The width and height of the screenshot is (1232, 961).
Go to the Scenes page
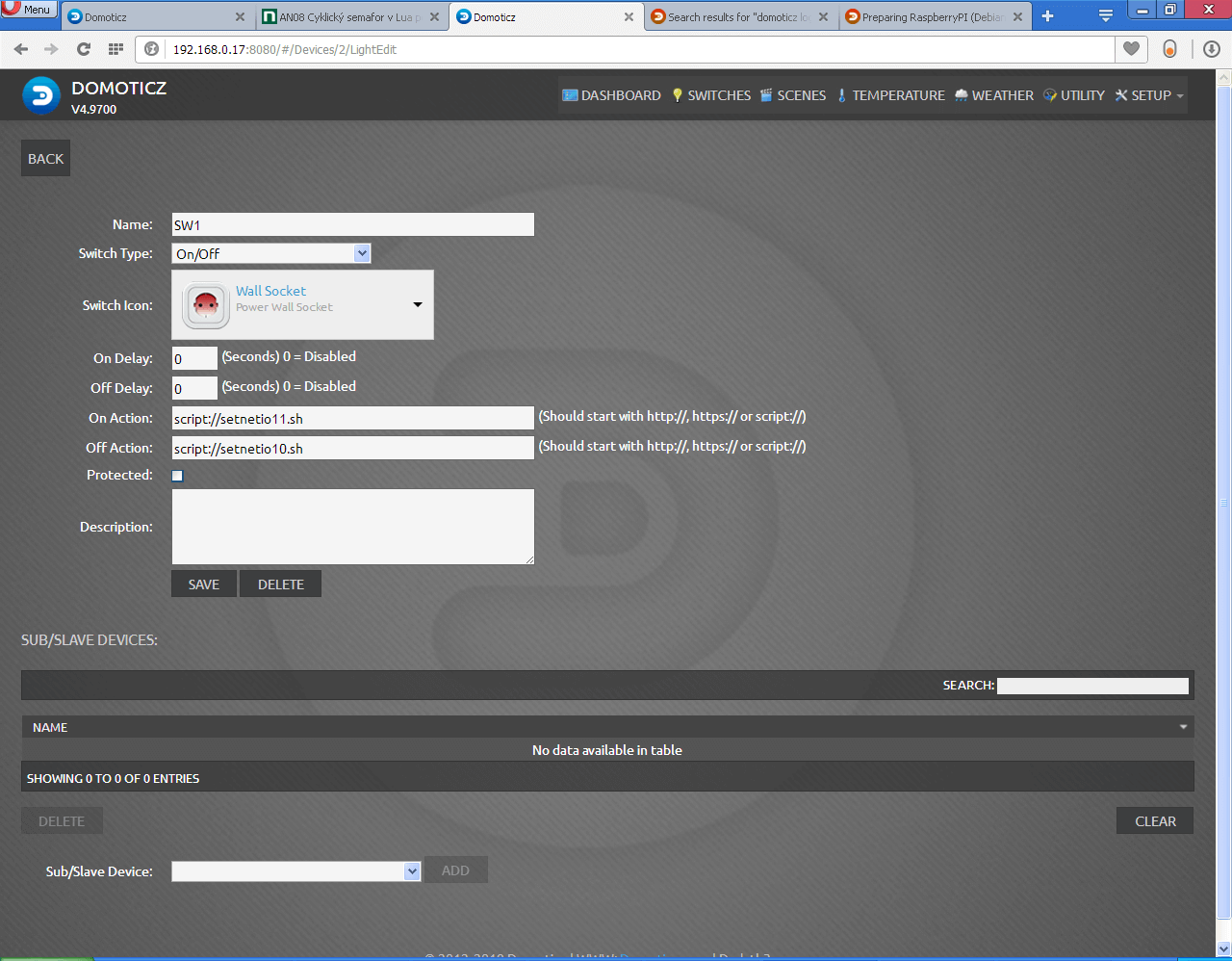pyautogui.click(x=792, y=95)
